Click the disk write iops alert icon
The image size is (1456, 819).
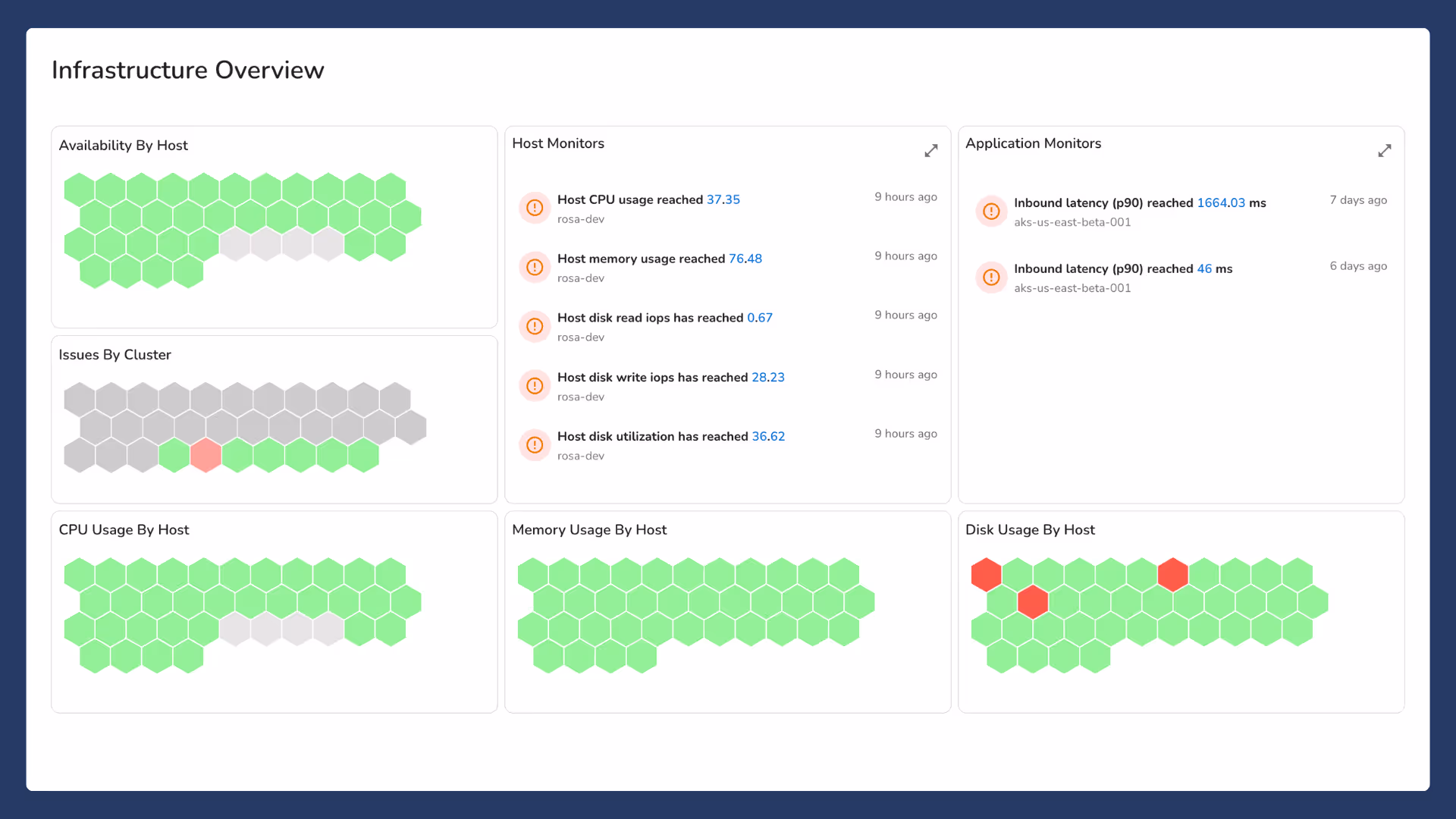coord(535,385)
